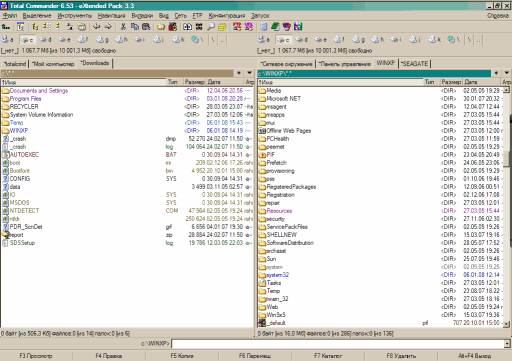Select drive a in right drive bar
Screen dimensions: 512x361
(264, 40)
